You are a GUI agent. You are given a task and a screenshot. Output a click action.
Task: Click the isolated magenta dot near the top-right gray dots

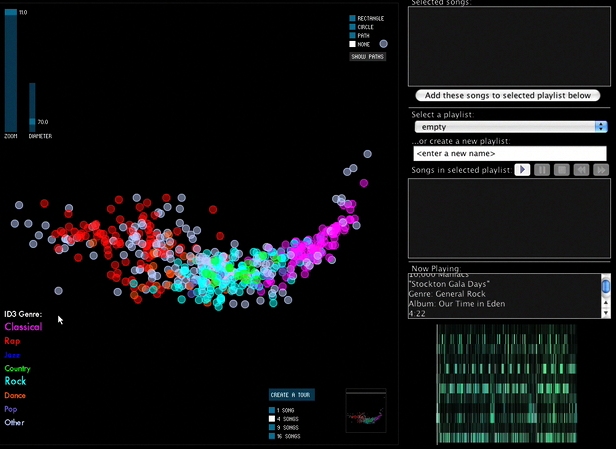click(364, 183)
